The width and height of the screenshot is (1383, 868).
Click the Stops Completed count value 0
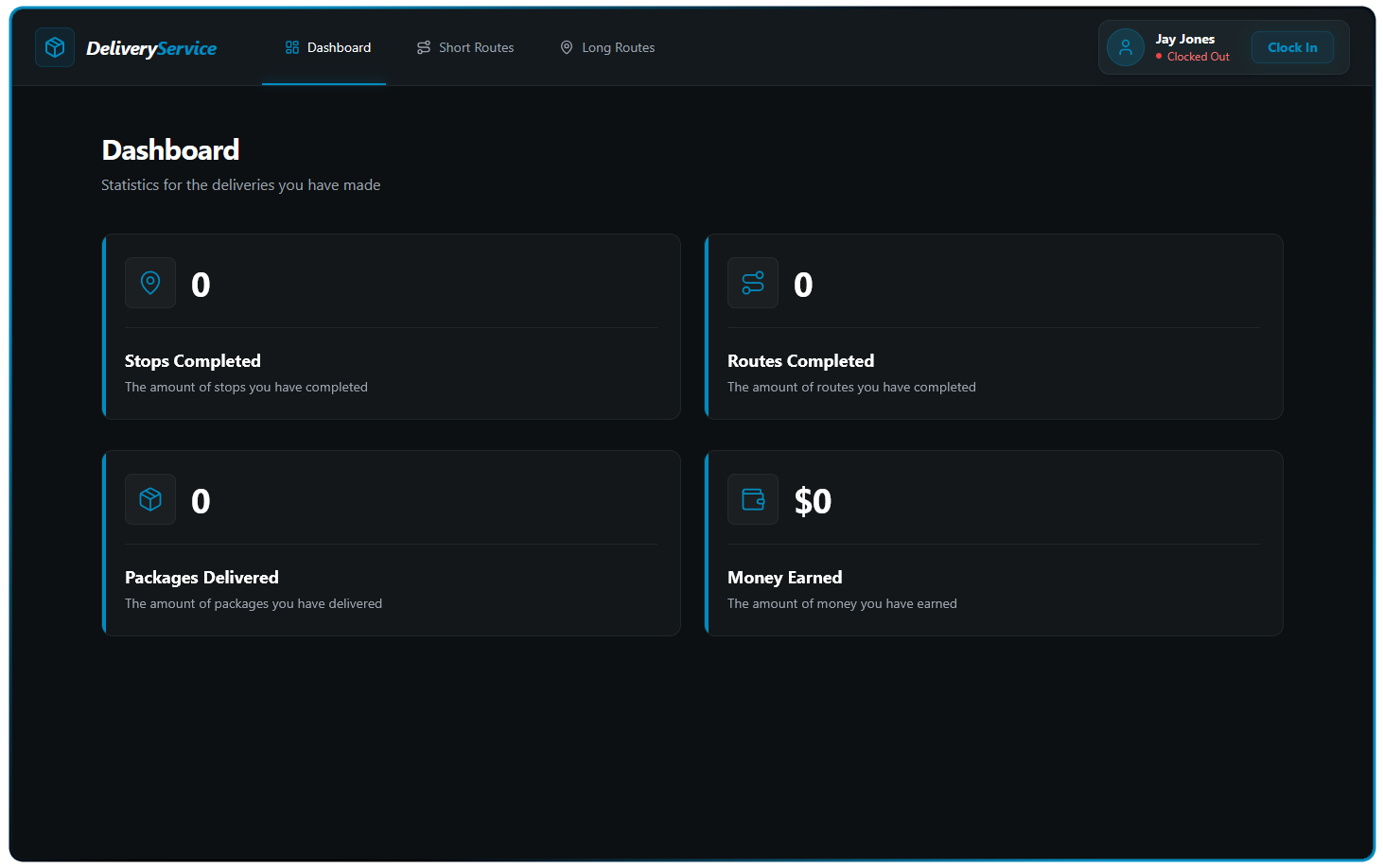(x=201, y=285)
